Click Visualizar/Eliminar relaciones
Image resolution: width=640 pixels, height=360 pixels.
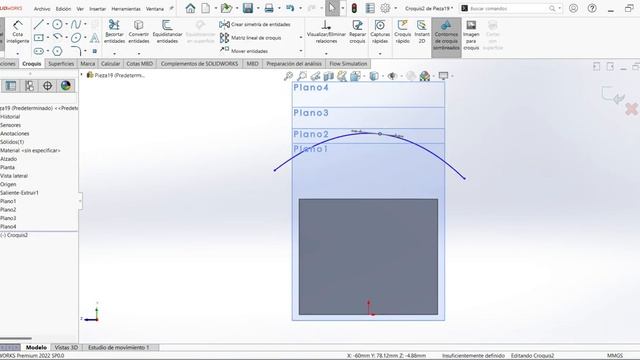pos(326,31)
